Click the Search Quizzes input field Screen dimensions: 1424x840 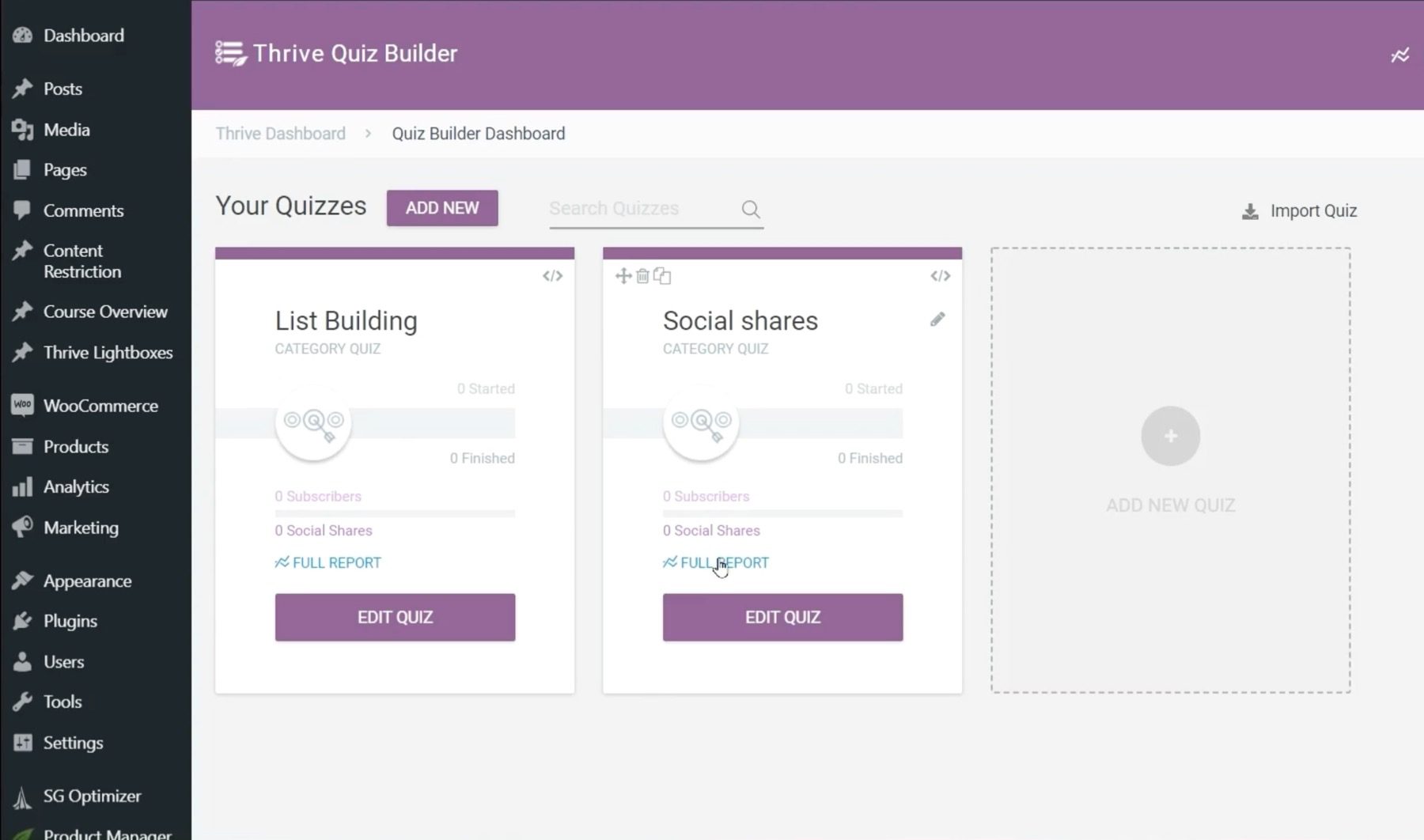point(633,208)
